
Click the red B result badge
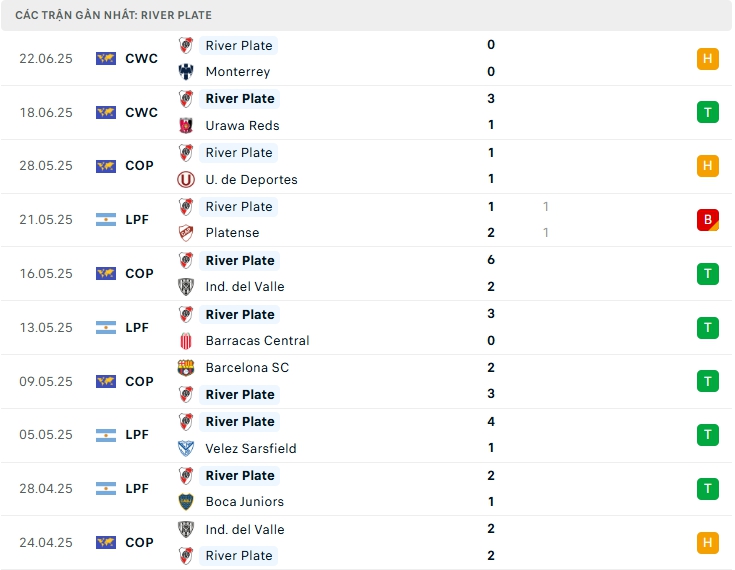pyautogui.click(x=708, y=220)
